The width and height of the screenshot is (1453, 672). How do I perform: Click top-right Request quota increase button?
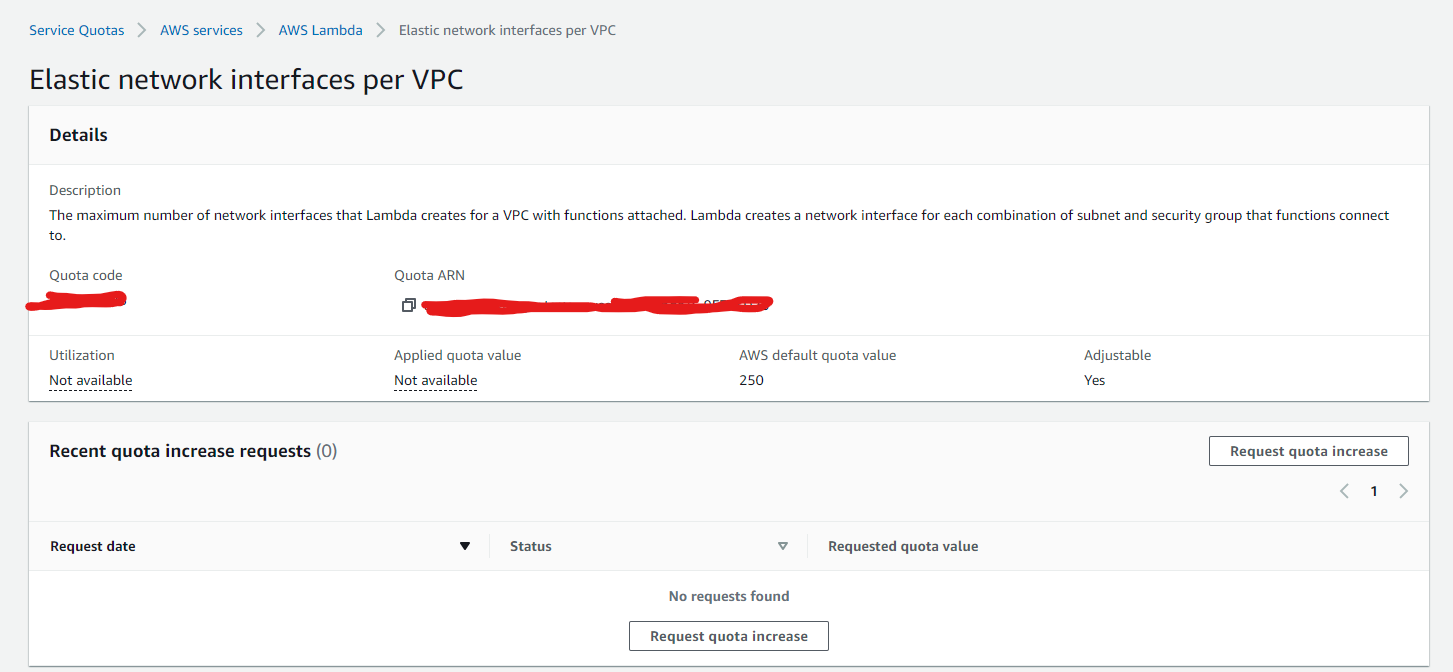1309,451
